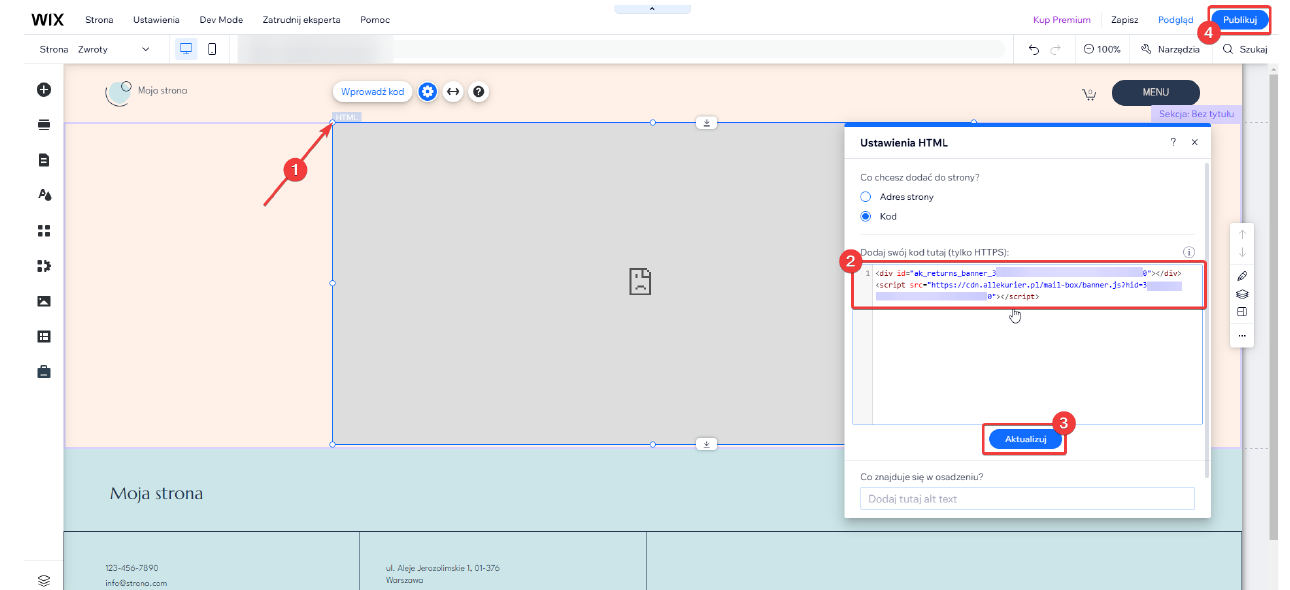1290x590 pixels.
Task: Open the Site Design text-and-drop icon
Action: point(44,195)
